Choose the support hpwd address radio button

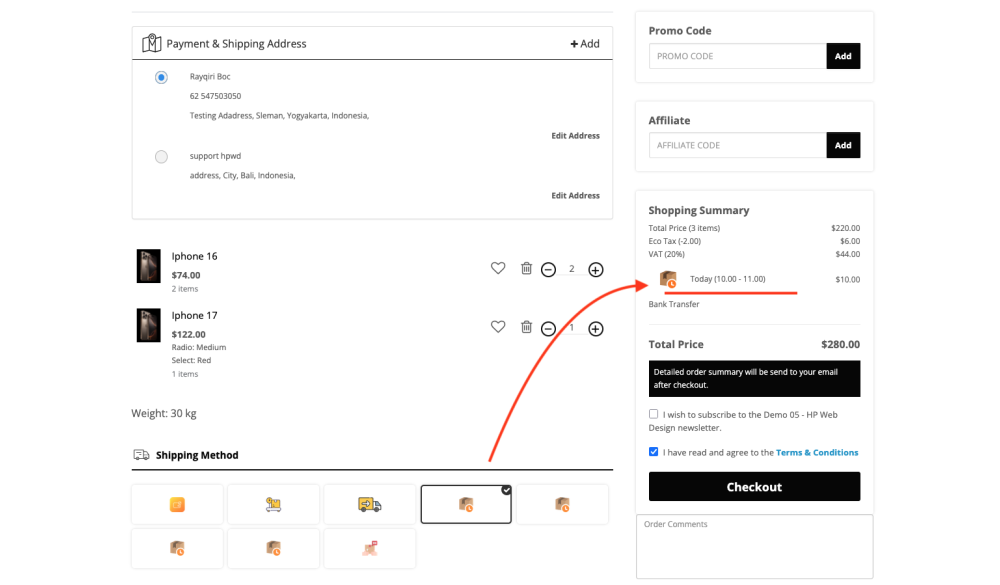[x=161, y=157]
